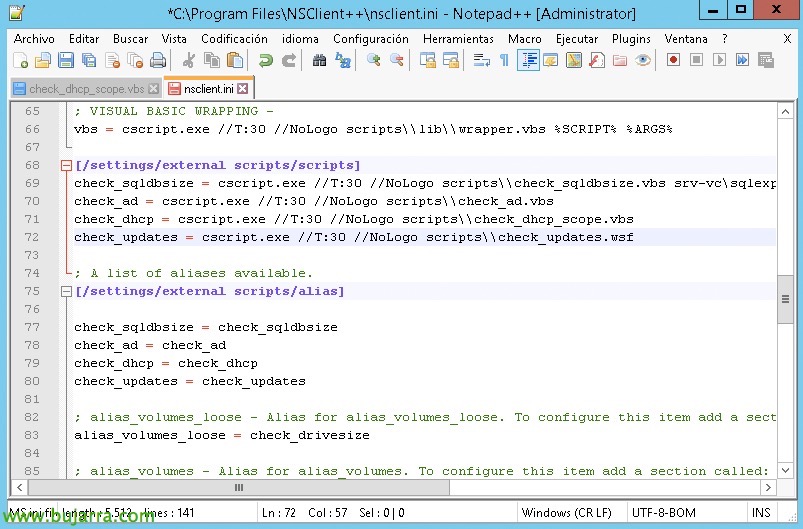Click the vertical scrollbar down arrow
This screenshot has width=803, height=529.
tap(785, 470)
